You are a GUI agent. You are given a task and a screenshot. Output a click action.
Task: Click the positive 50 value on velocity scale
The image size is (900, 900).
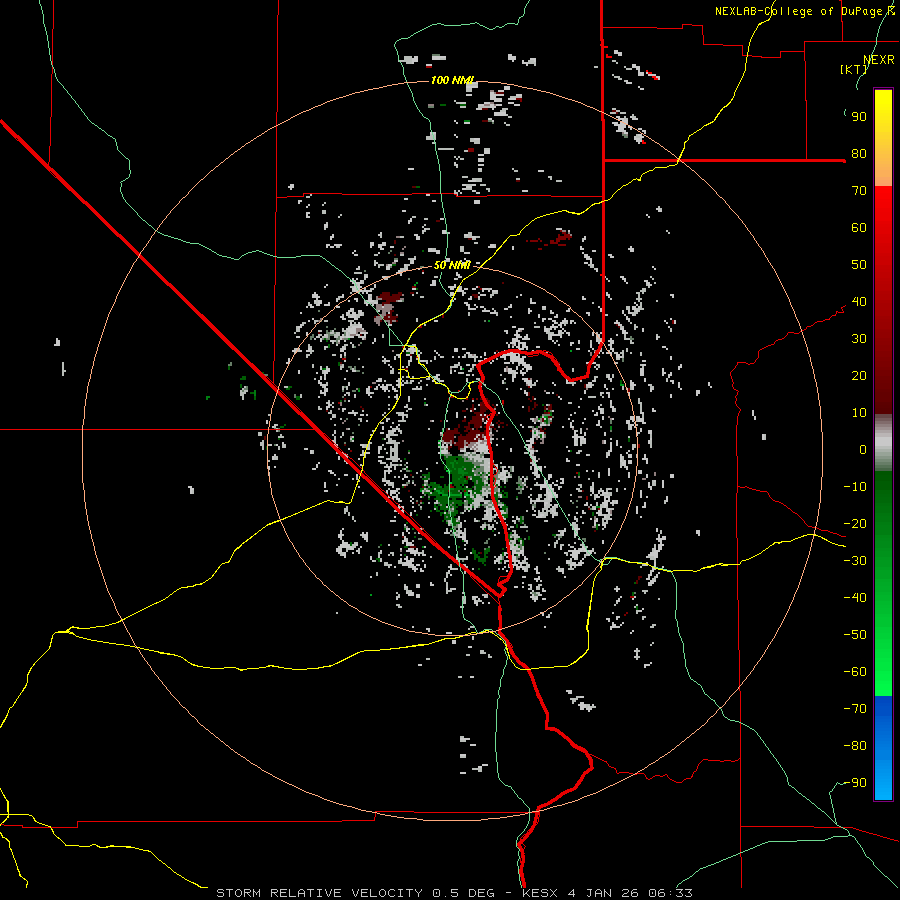coord(859,265)
